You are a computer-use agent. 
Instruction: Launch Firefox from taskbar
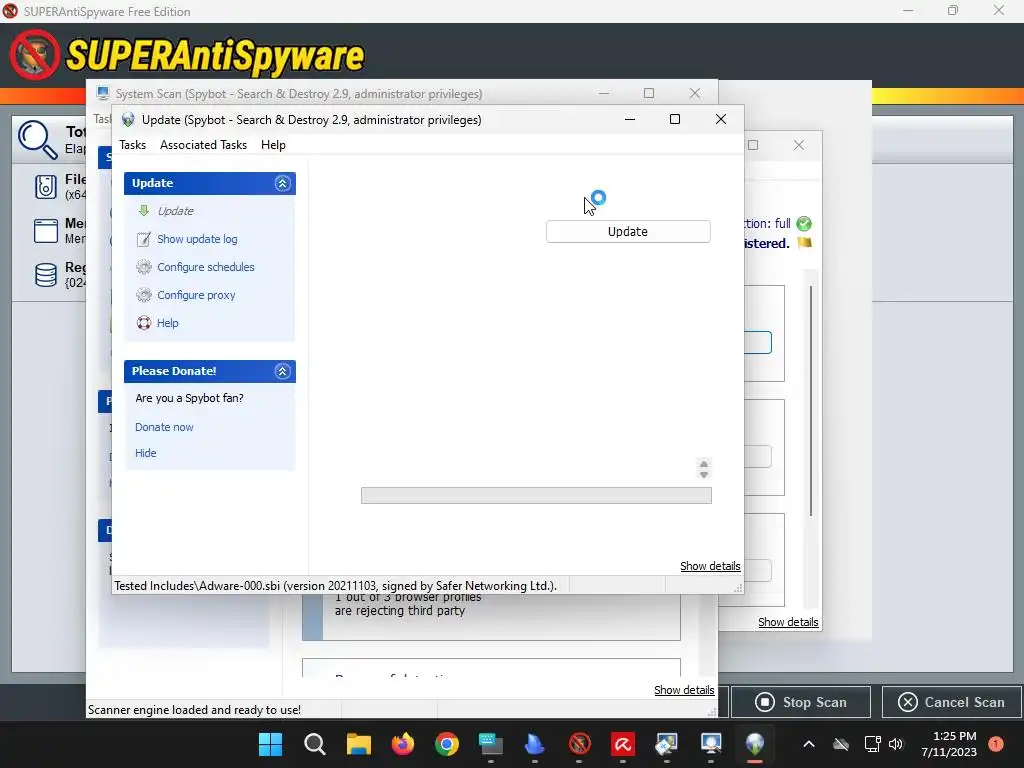[403, 744]
